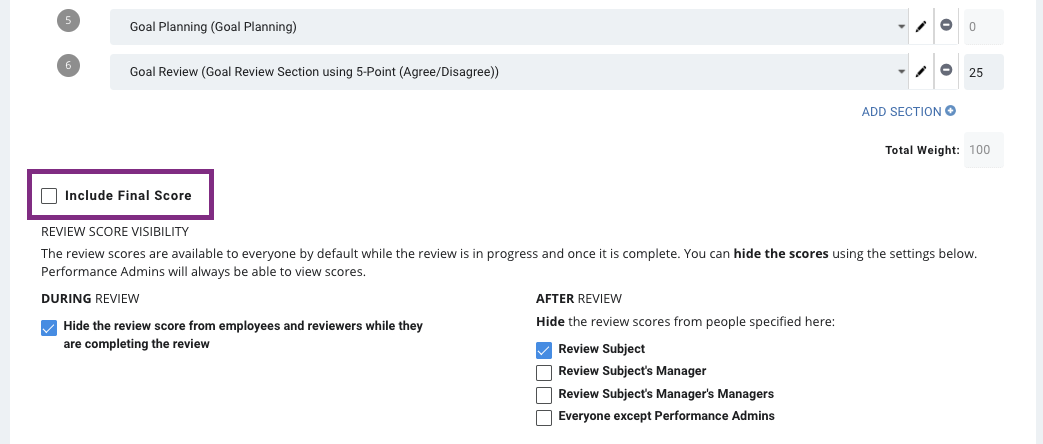
Task: Remove the Goal Review section with minus icon
Action: (x=946, y=71)
